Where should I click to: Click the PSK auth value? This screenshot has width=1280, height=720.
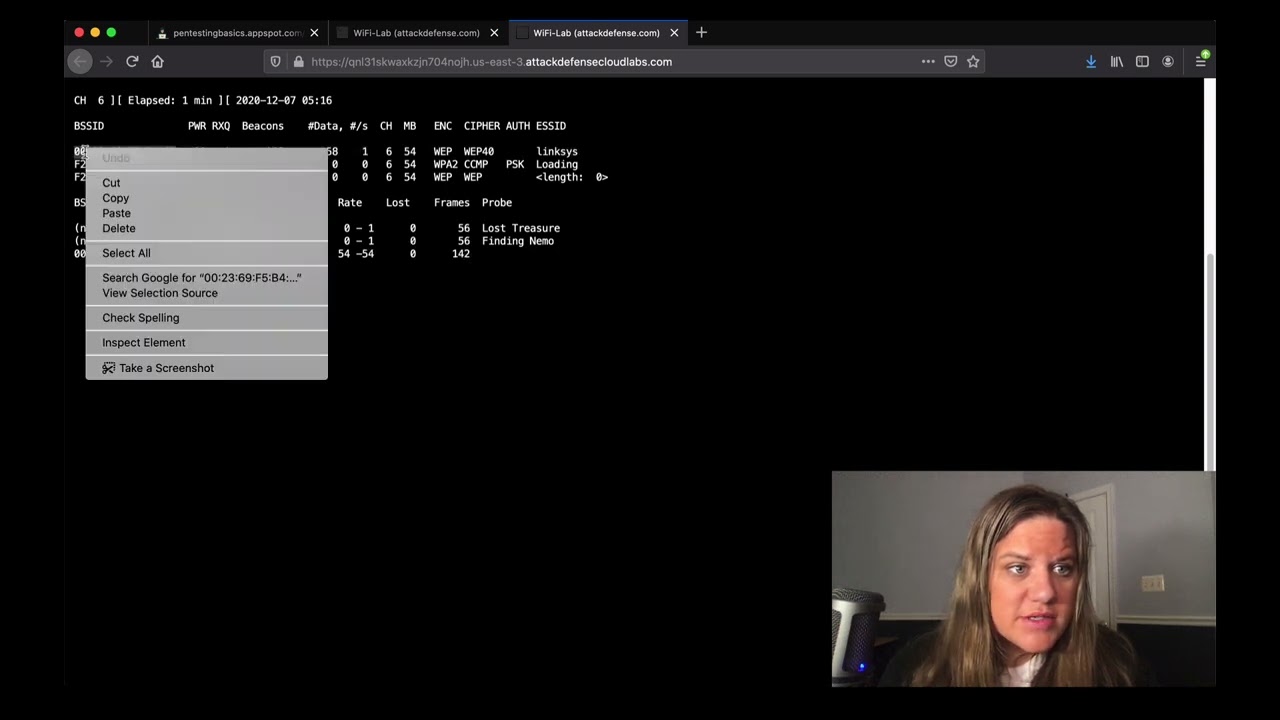515,165
